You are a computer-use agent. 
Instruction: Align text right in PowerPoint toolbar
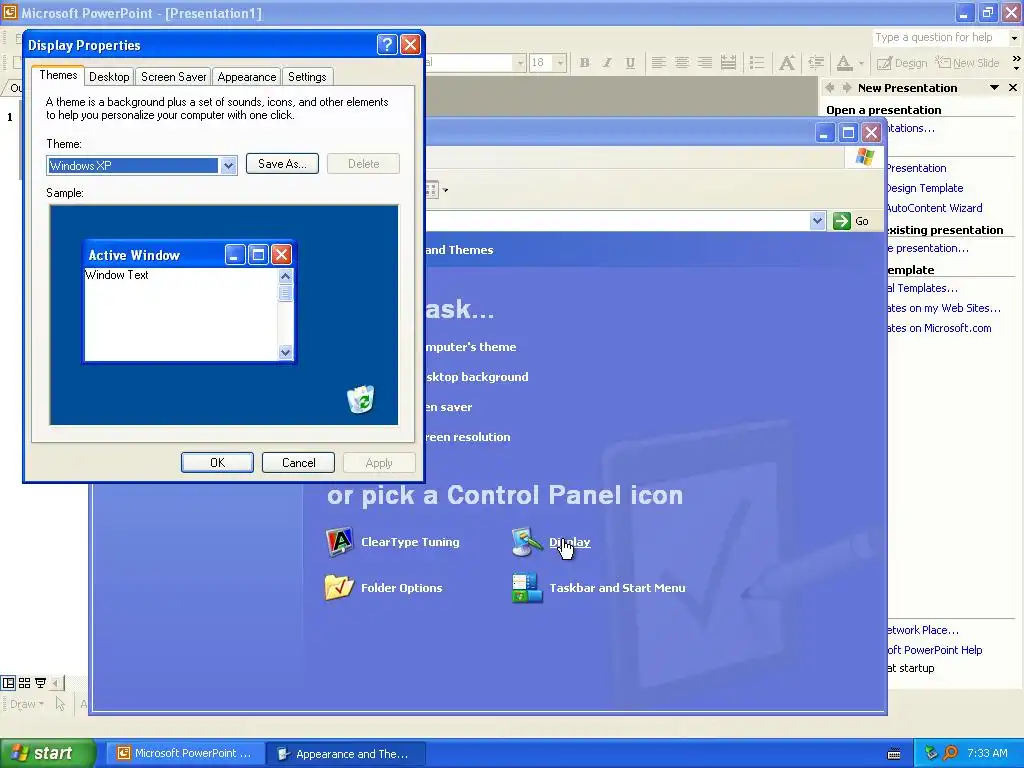[705, 63]
